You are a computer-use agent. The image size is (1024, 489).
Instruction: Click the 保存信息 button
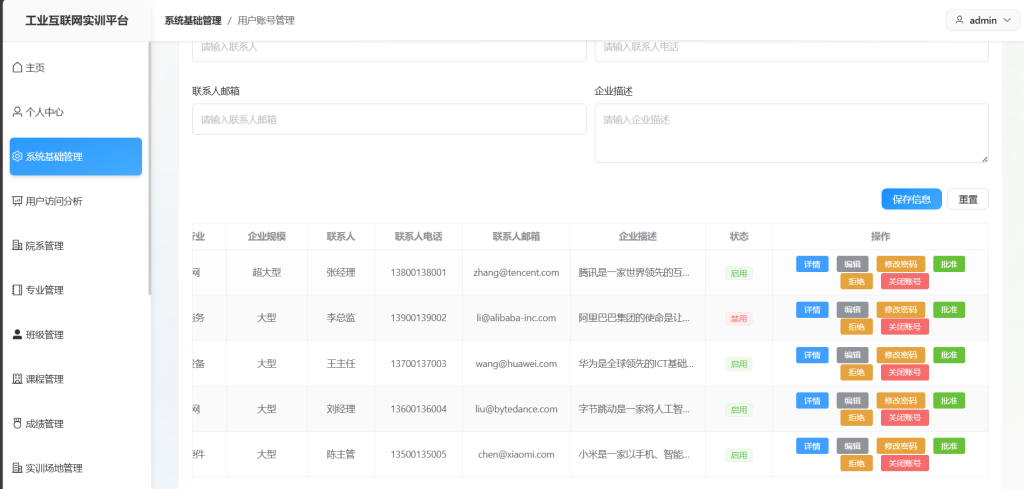pos(911,199)
